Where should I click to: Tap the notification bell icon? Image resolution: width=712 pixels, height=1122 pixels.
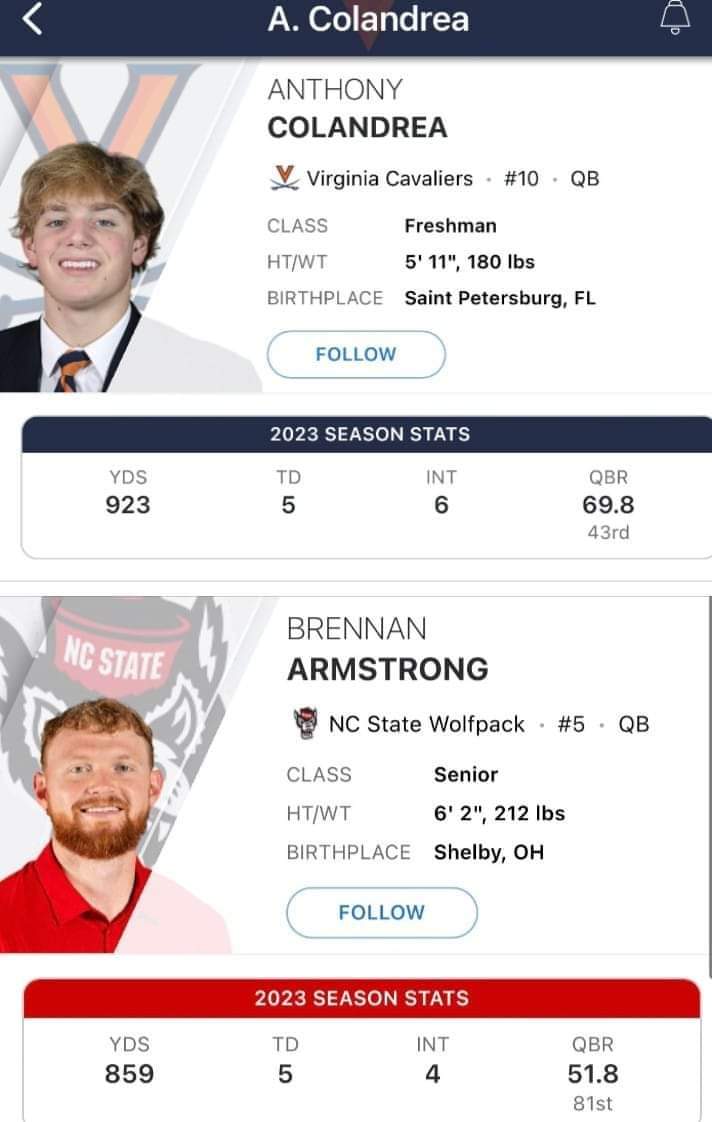tap(675, 18)
